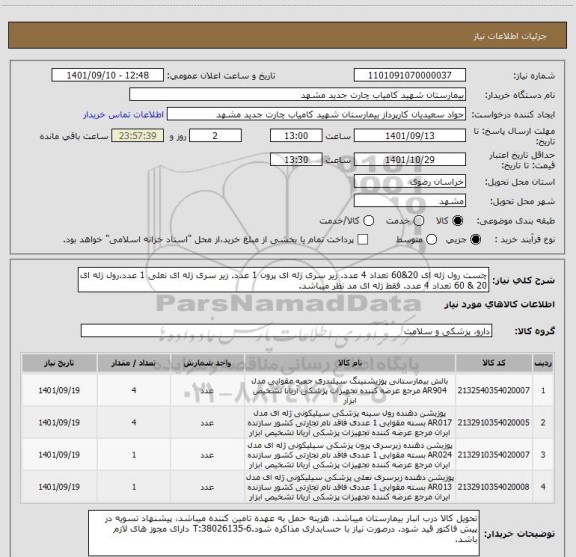Image resolution: width=576 pixels, height=557 pixels.
Task: Click the AR013 product name cell
Action: (350, 487)
